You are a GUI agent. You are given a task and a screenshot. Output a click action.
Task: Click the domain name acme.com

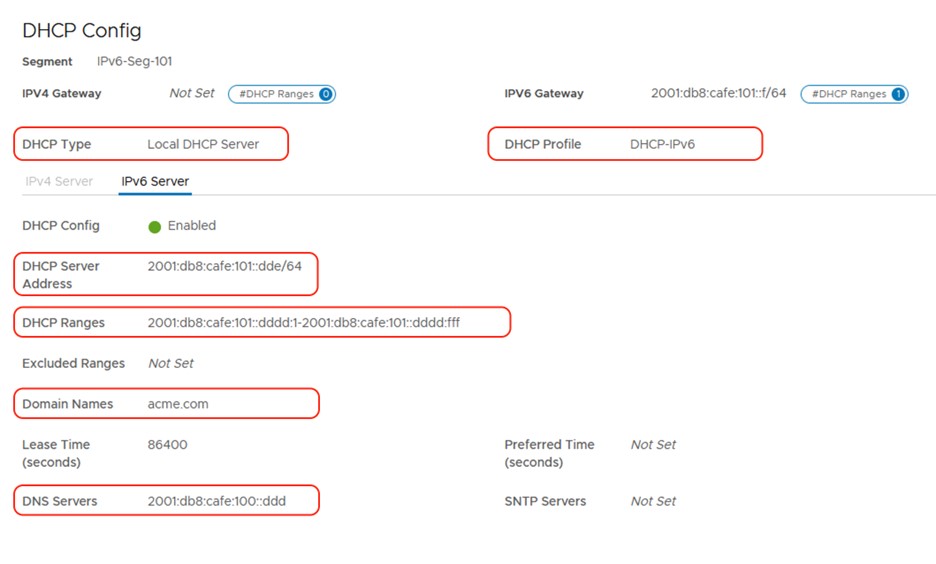pos(178,404)
